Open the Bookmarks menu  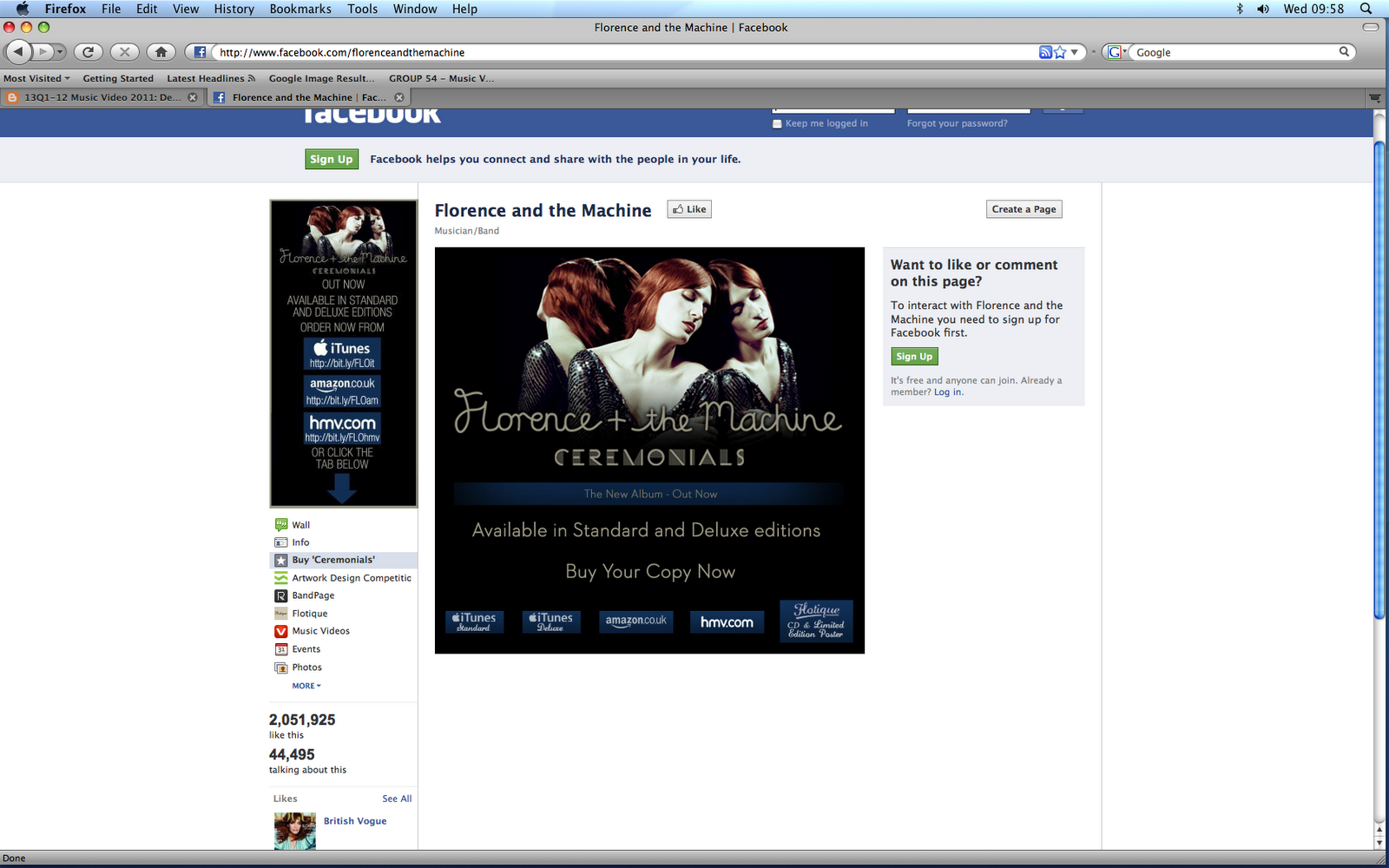(x=300, y=9)
